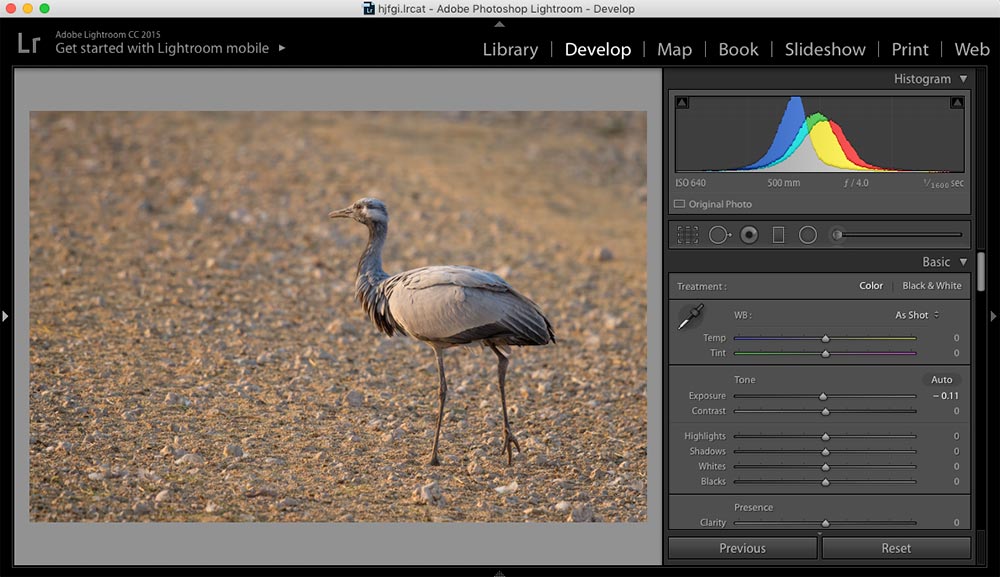
Task: Open the Adjustment Brush tool
Action: [837, 234]
